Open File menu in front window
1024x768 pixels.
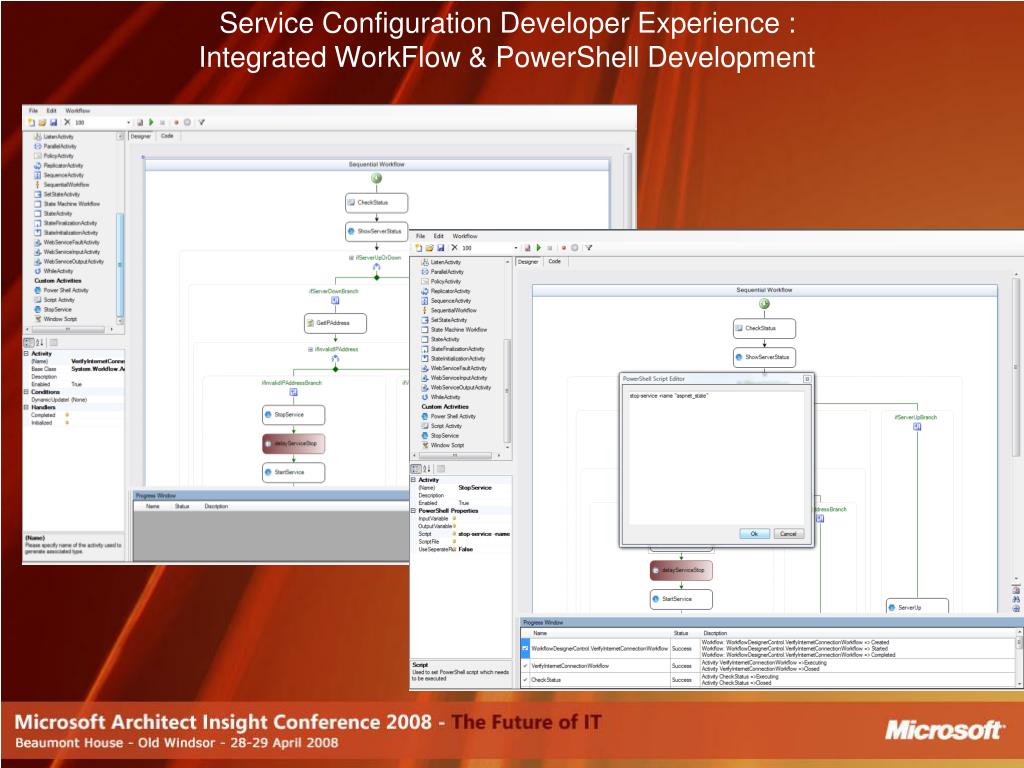pos(421,236)
